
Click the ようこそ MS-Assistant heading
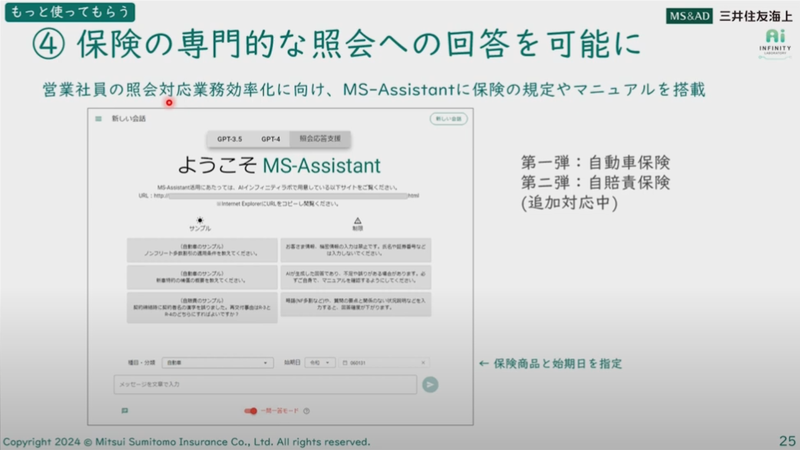click(x=279, y=165)
